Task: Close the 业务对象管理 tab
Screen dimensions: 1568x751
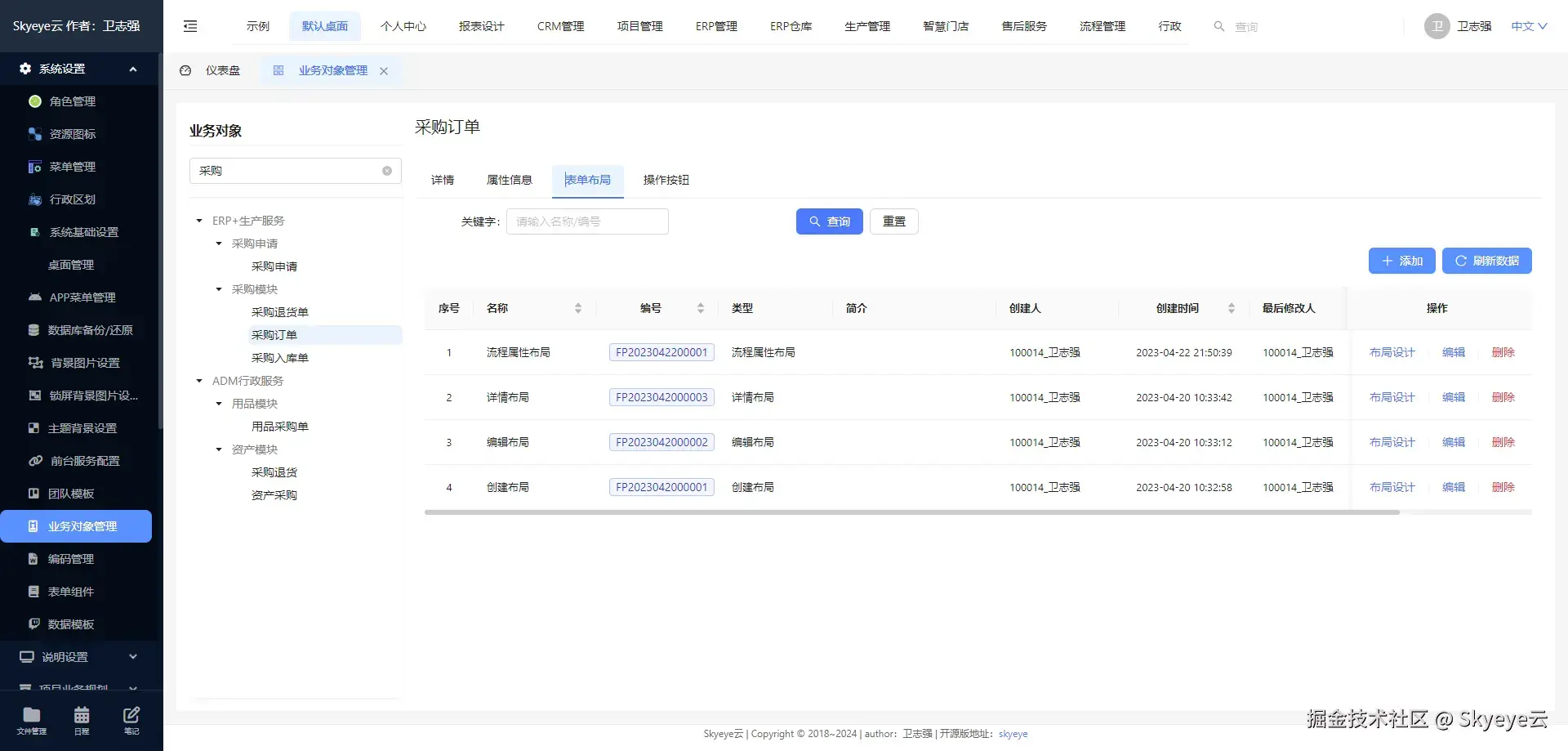Action: [384, 71]
